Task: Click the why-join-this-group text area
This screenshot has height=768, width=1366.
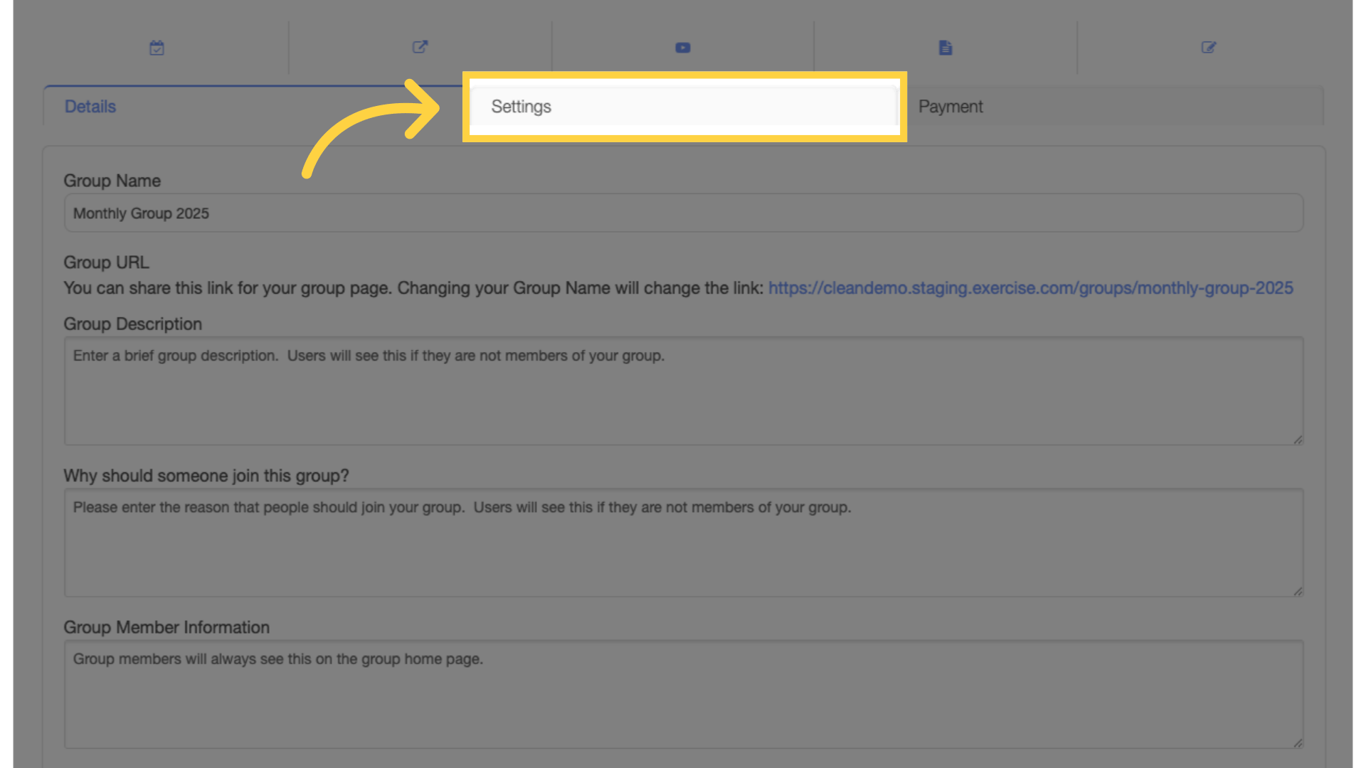Action: pyautogui.click(x=683, y=542)
